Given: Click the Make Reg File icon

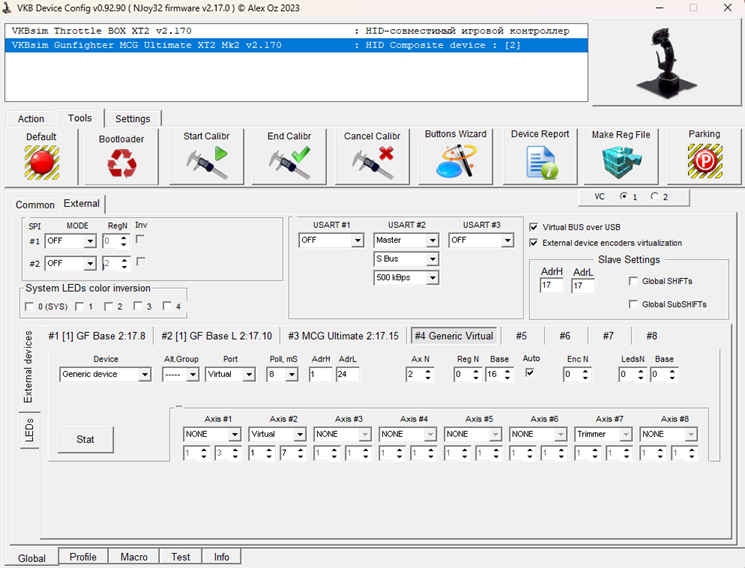Looking at the screenshot, I should pos(621,162).
